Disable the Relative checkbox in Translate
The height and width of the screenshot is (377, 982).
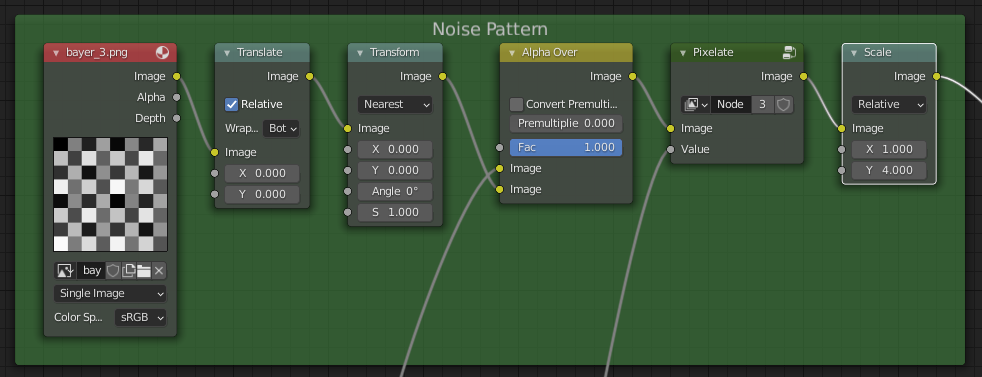point(232,105)
